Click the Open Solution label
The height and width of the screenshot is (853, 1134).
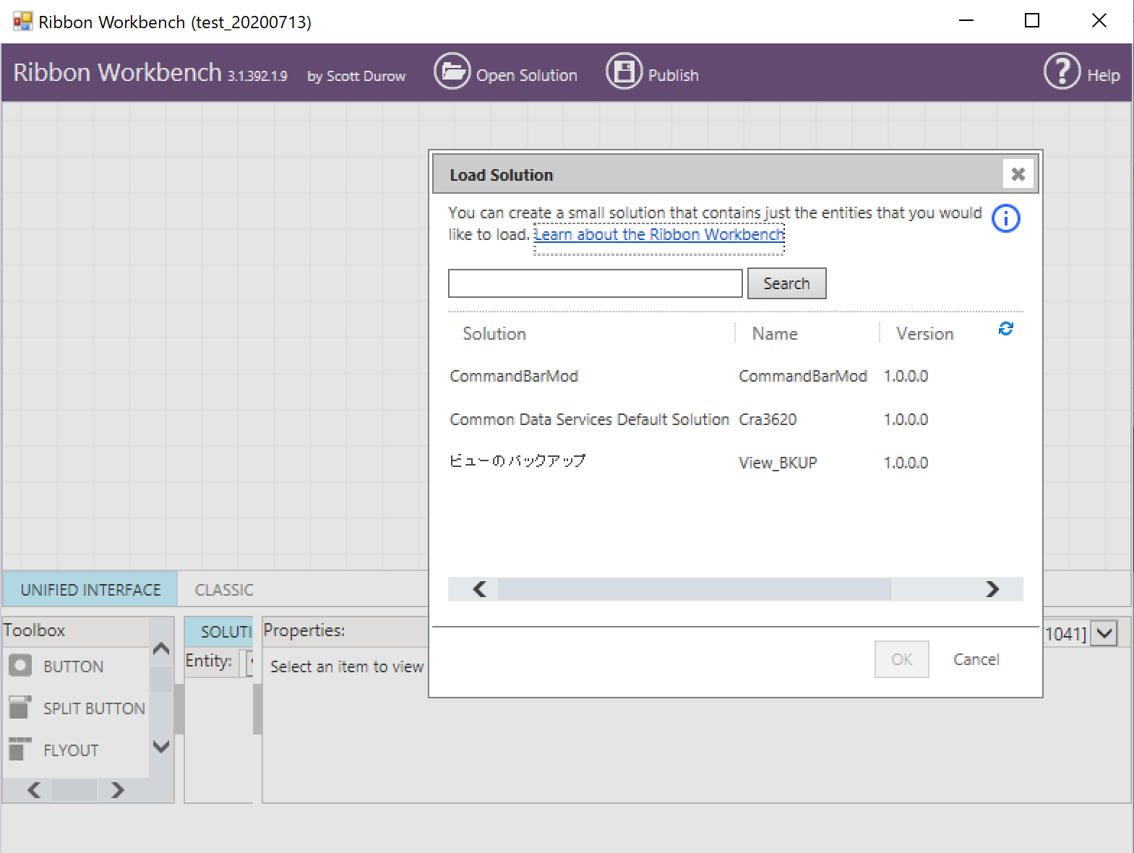pyautogui.click(x=526, y=75)
